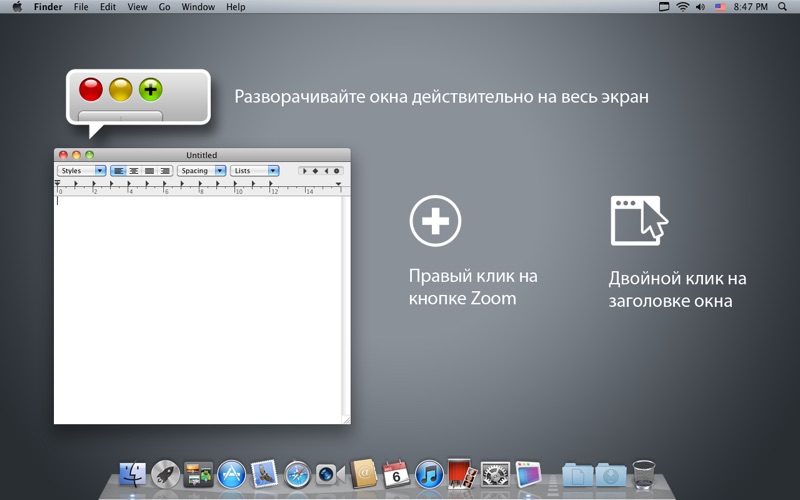Image resolution: width=800 pixels, height=500 pixels.
Task: Launch the App Store dock icon
Action: pyautogui.click(x=232, y=474)
